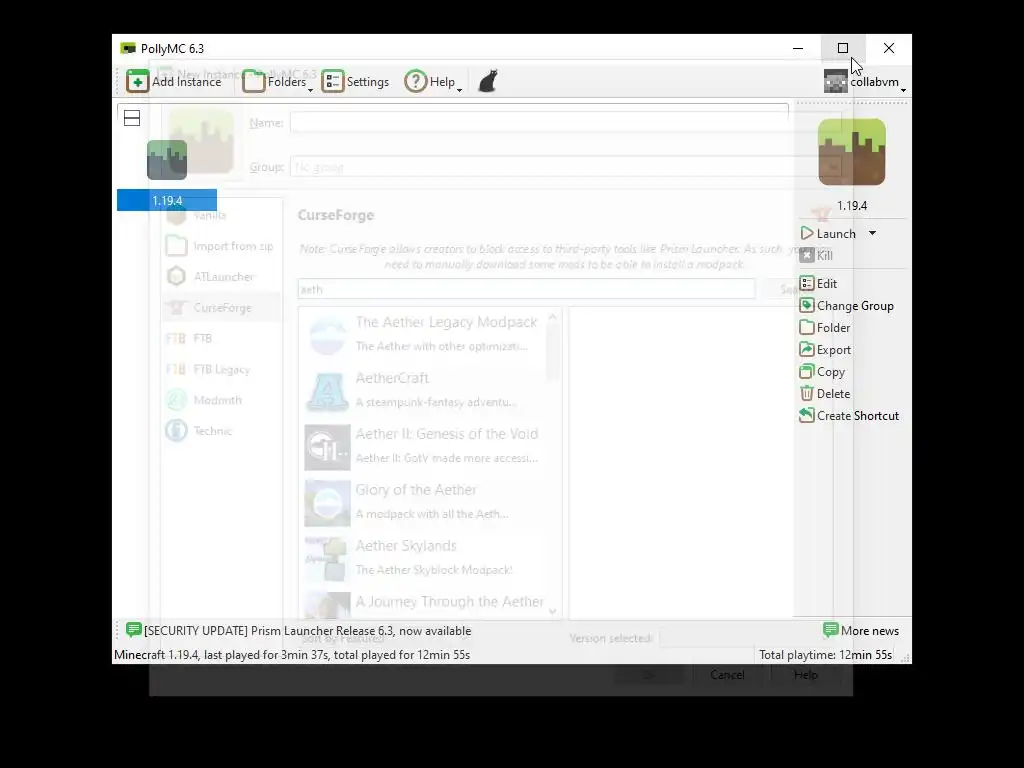1024x768 pixels.
Task: Open the instance Folder
Action: (825, 328)
